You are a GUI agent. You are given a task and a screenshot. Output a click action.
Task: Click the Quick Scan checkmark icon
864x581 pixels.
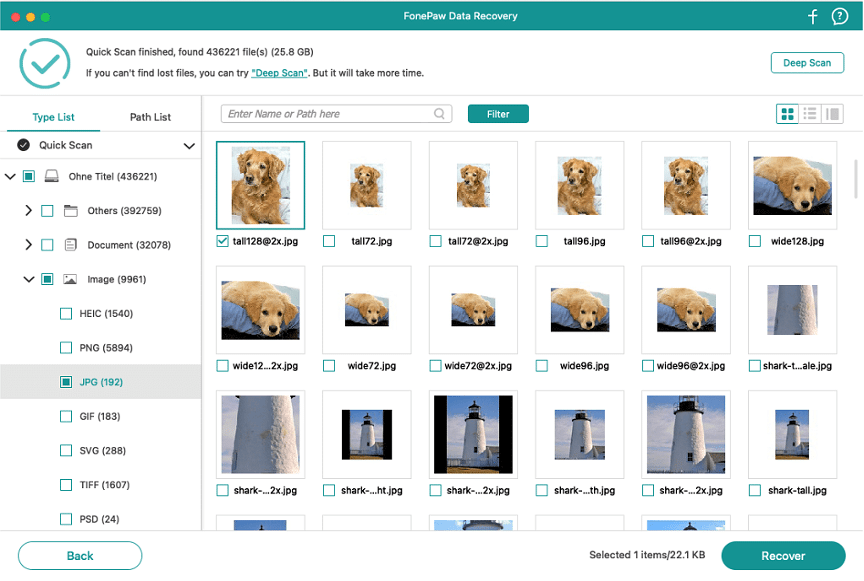pyautogui.click(x=23, y=145)
